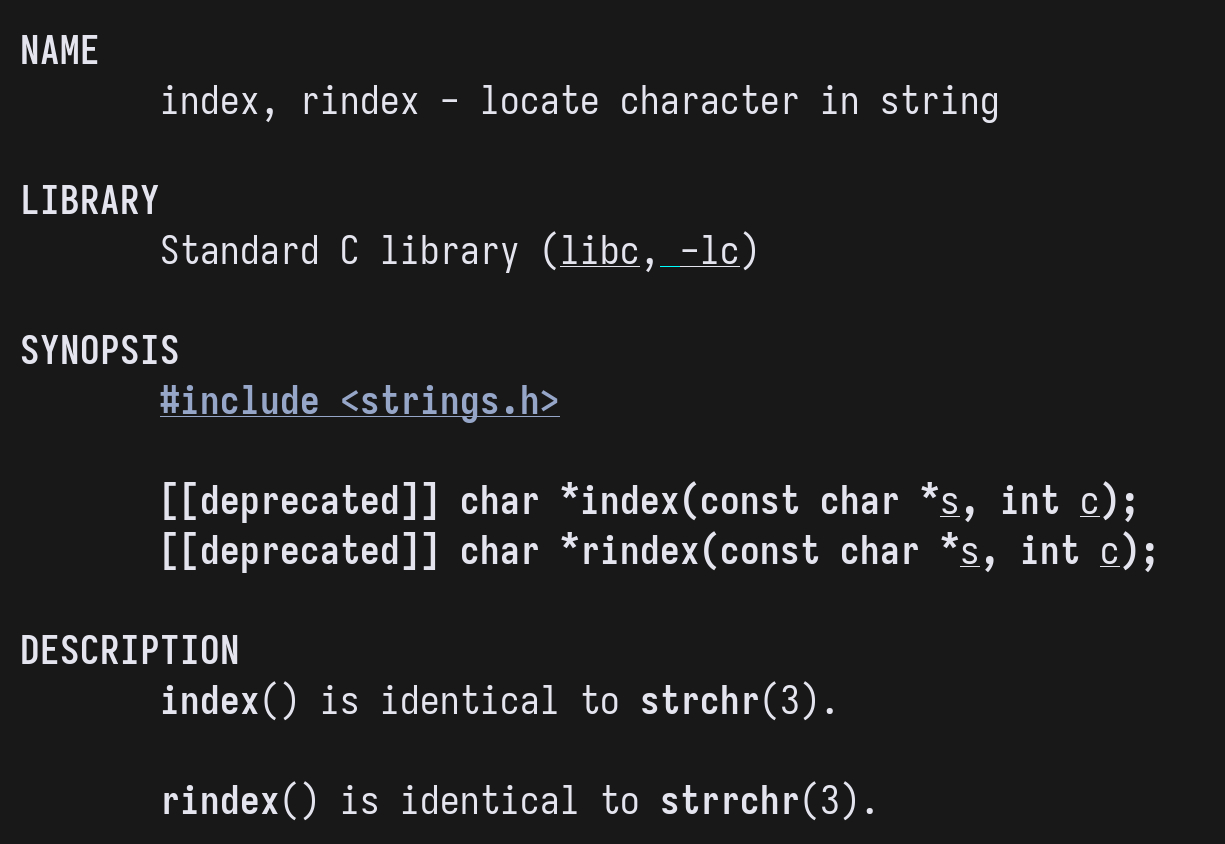This screenshot has width=1225, height=844.
Task: Select underlined parameter s of index prototype
Action: 950,501
